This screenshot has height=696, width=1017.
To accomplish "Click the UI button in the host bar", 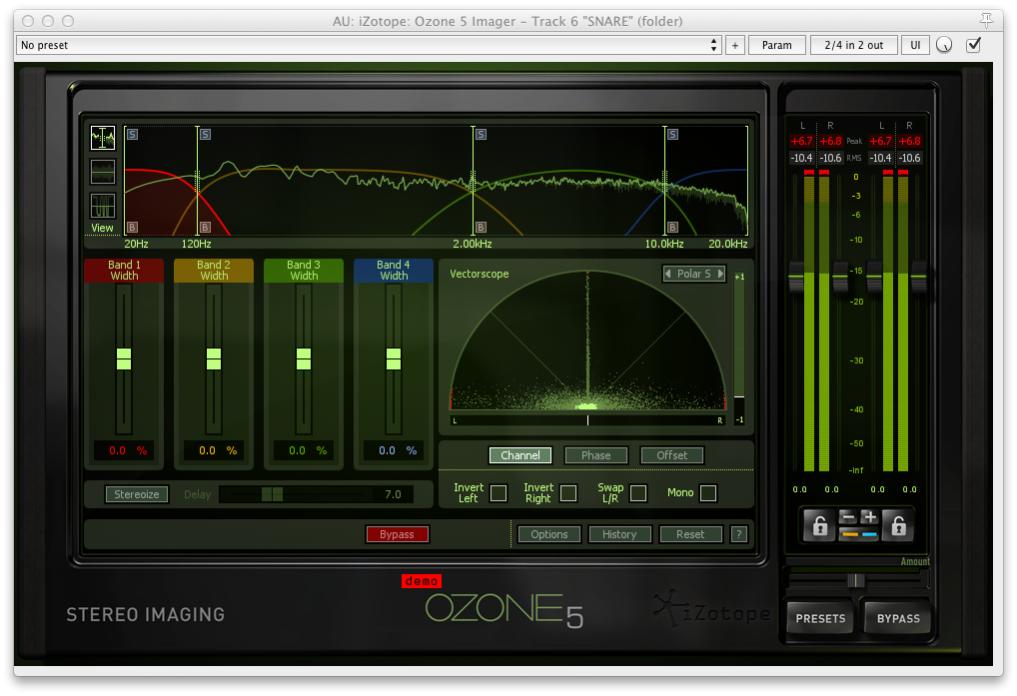I will pyautogui.click(x=915, y=45).
